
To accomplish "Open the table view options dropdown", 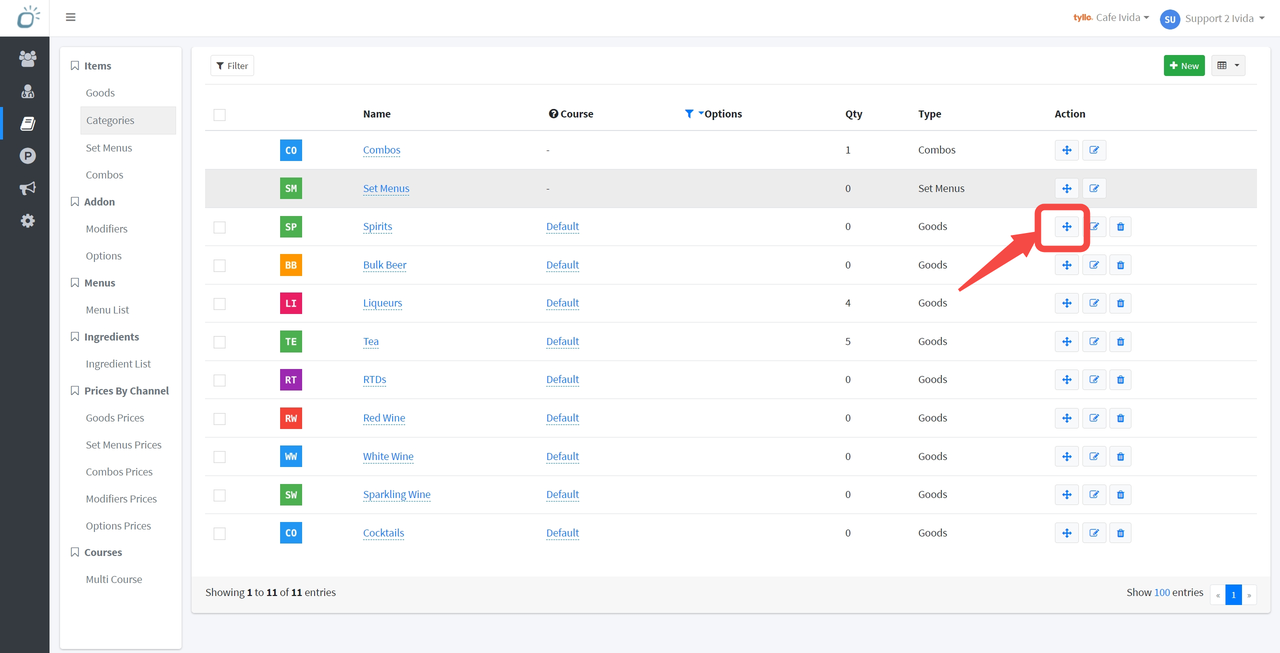I will [x=1228, y=66].
